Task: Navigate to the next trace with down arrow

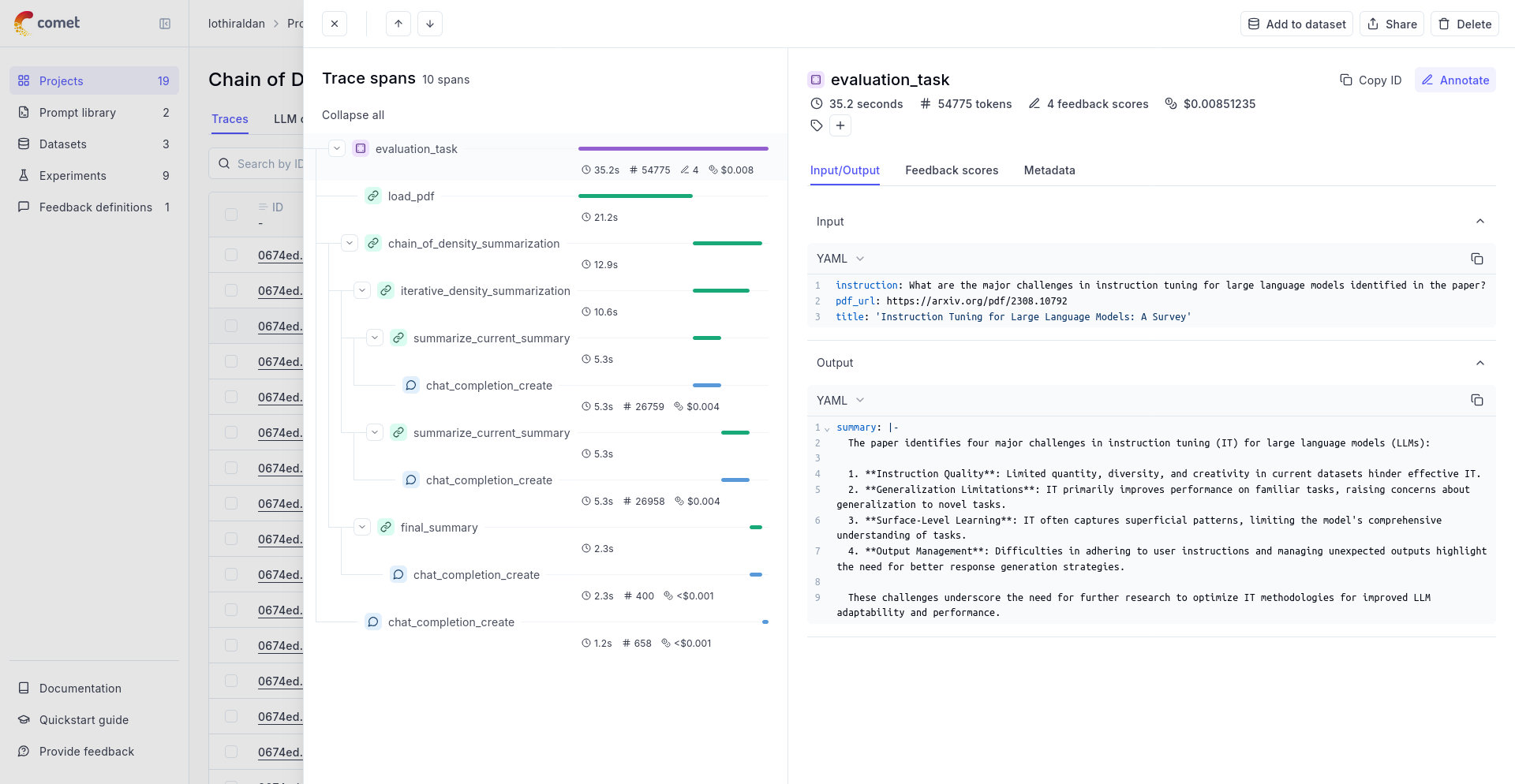Action: [x=430, y=24]
